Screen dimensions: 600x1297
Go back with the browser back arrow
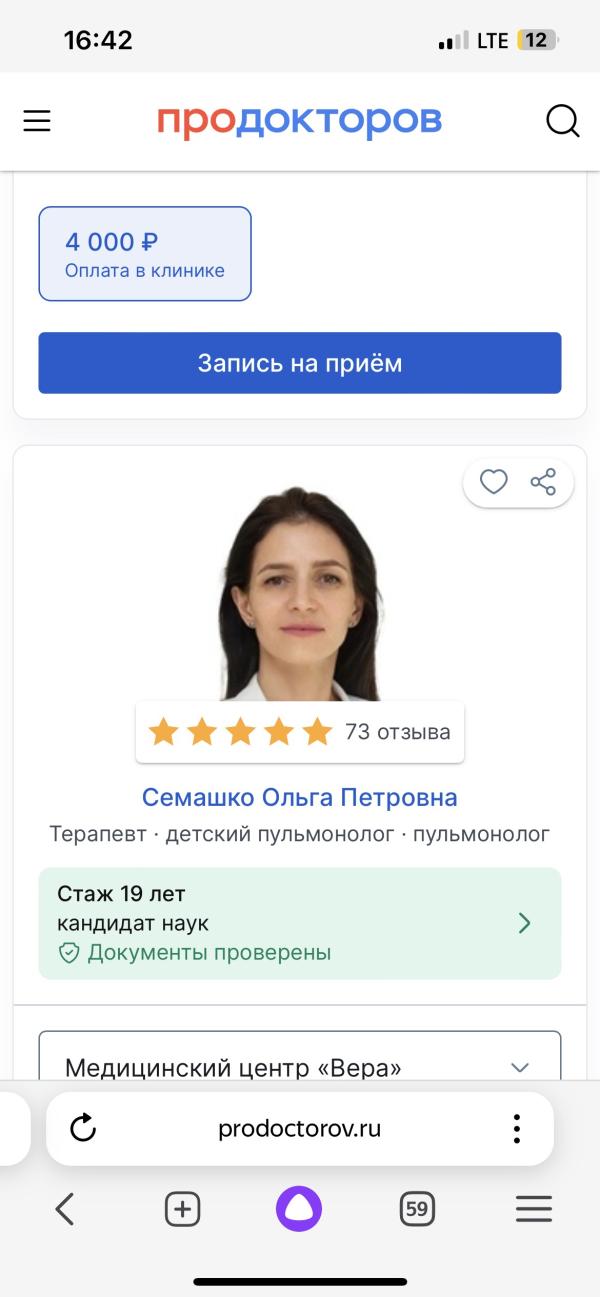click(x=65, y=1209)
